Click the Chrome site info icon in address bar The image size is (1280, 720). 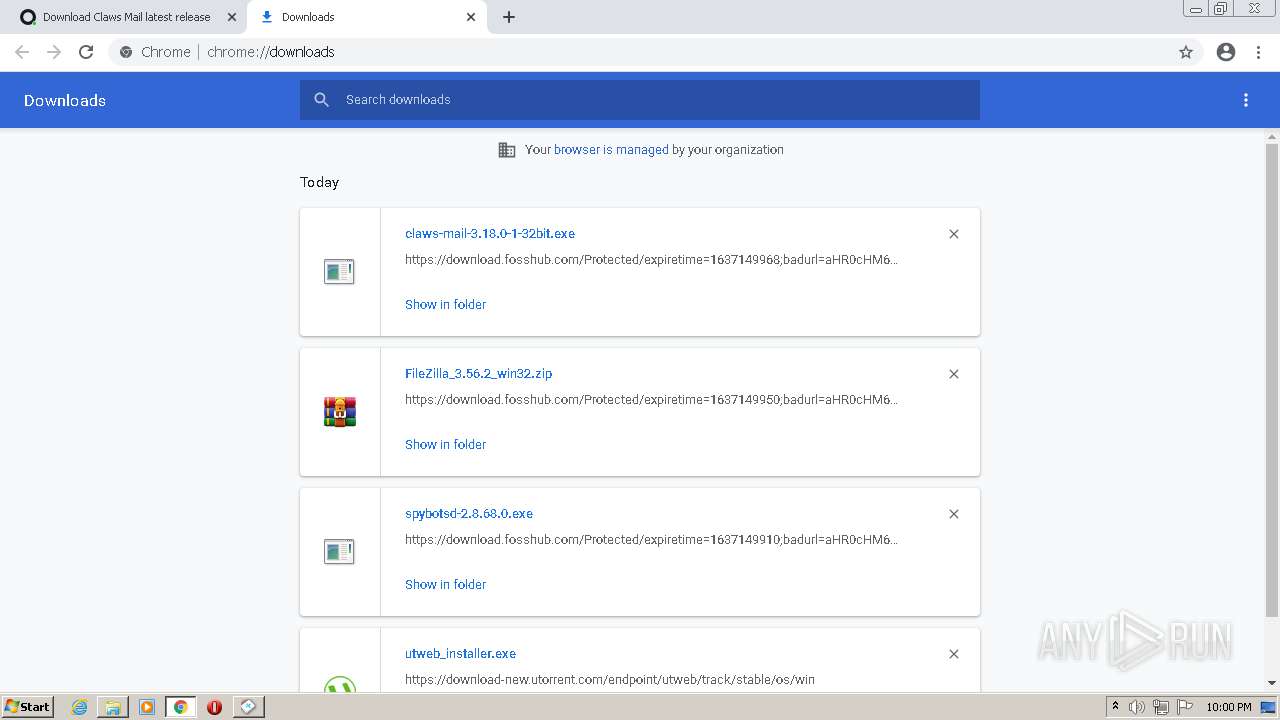click(x=126, y=52)
